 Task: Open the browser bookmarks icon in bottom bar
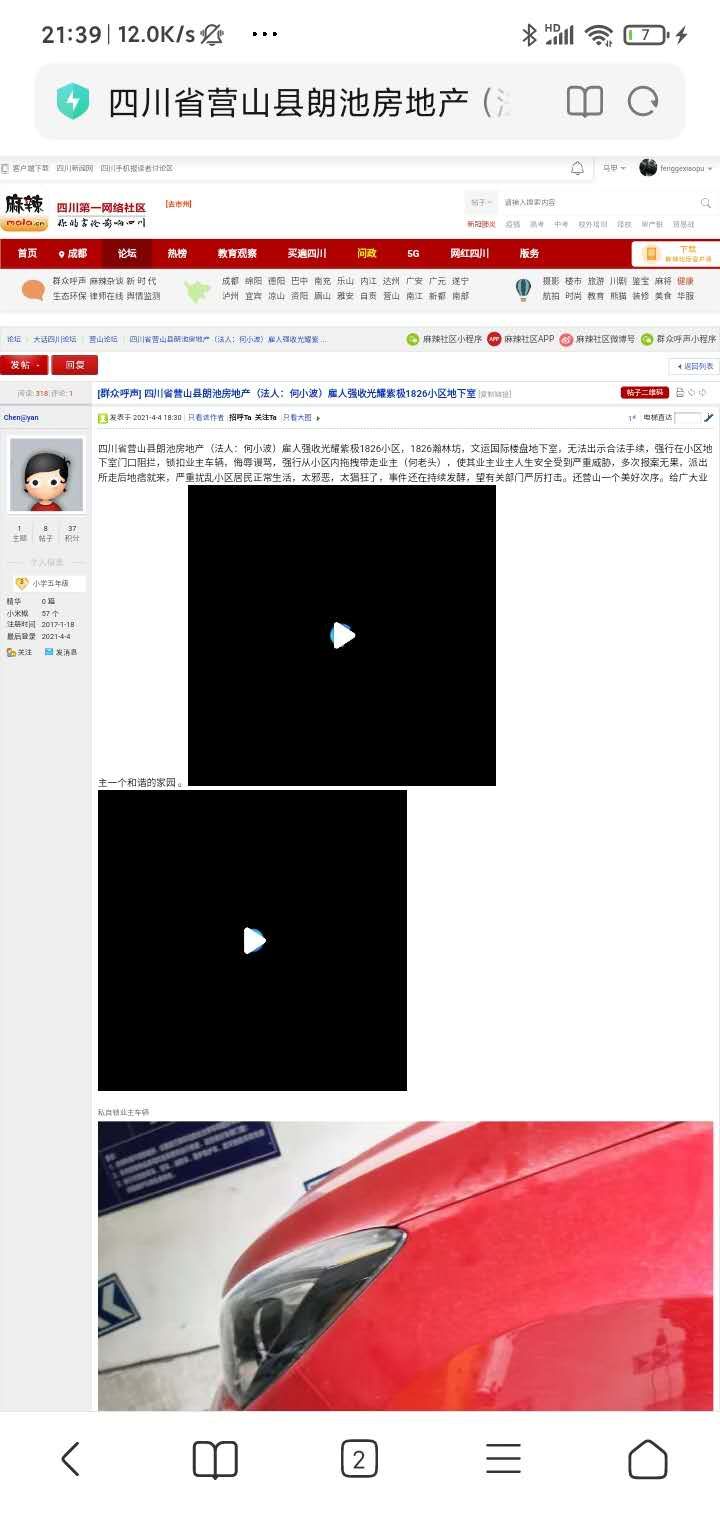tap(215, 1459)
